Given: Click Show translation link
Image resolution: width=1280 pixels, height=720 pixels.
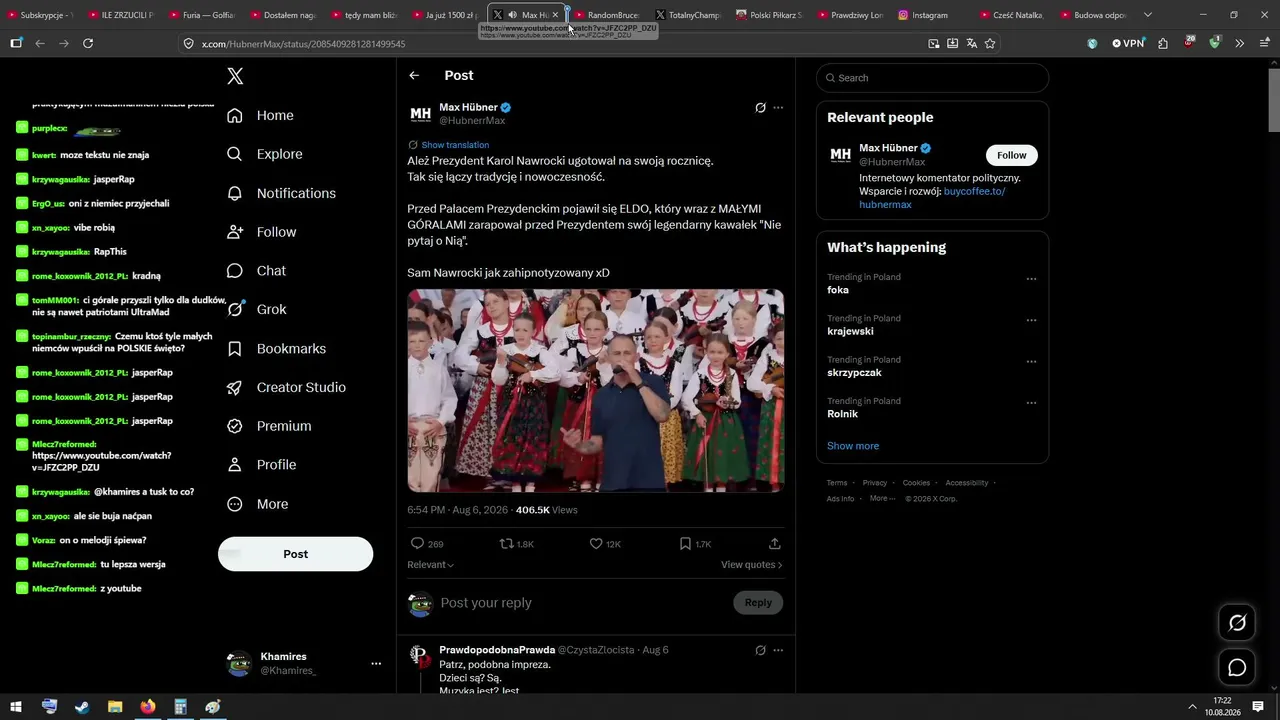Looking at the screenshot, I should [455, 145].
